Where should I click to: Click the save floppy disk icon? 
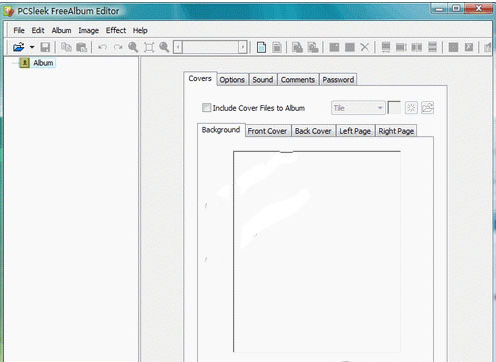45,47
